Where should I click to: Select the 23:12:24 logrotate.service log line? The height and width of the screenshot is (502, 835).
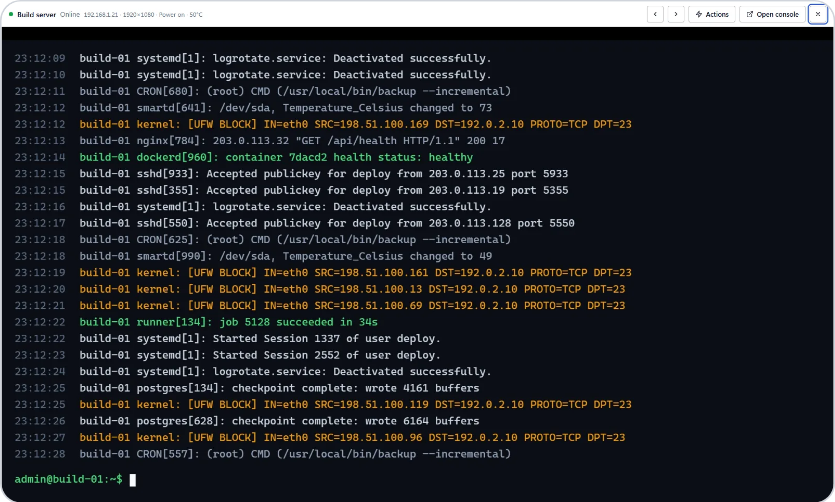click(253, 372)
